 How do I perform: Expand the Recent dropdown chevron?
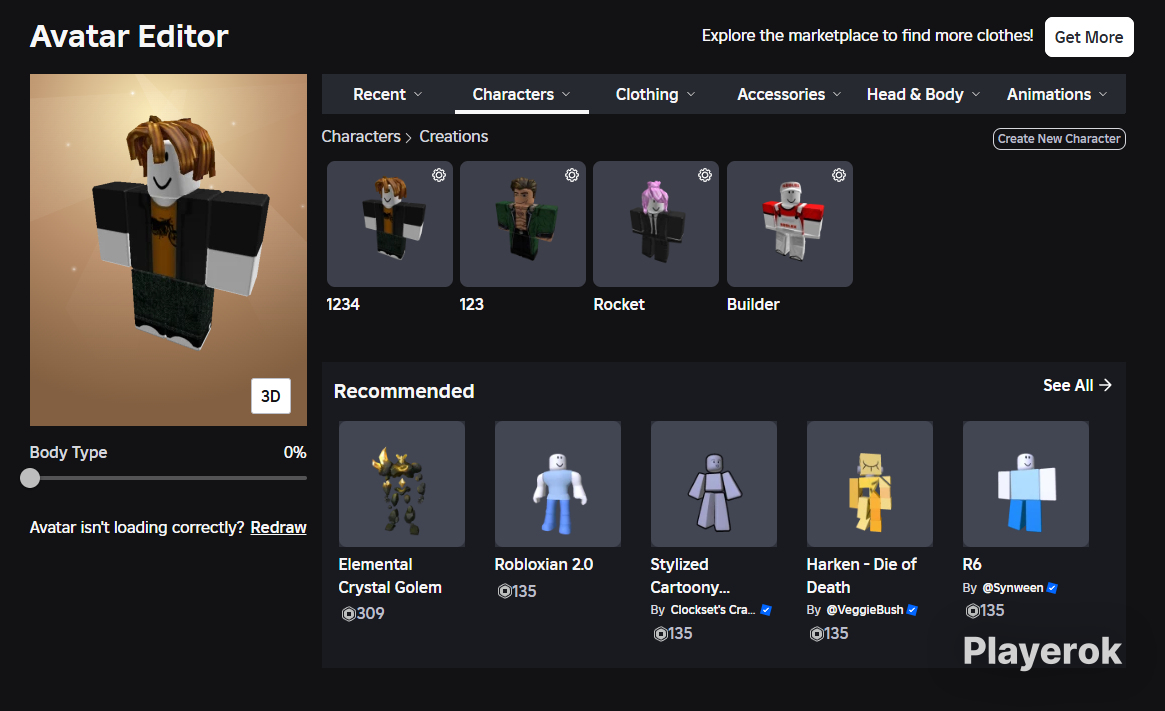click(x=418, y=94)
